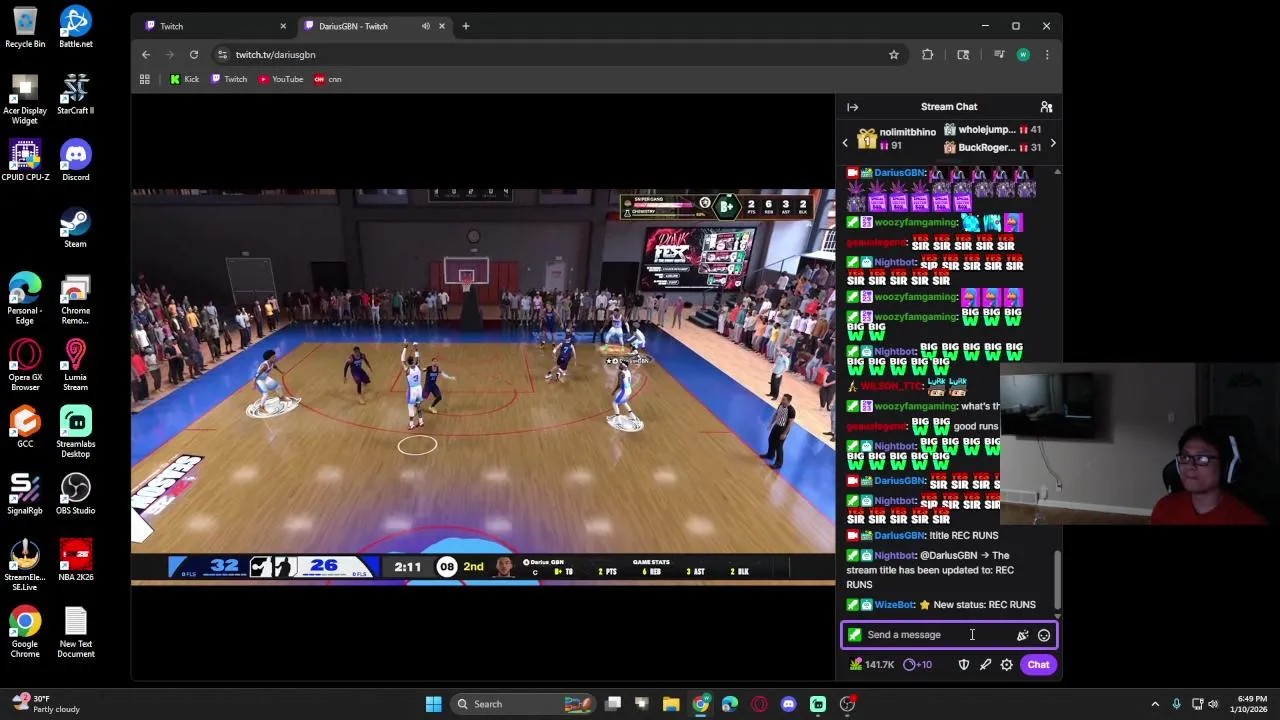Screen dimensions: 1280x720
Task: Show previous gift leaderboard entry arrow
Action: tap(845, 143)
